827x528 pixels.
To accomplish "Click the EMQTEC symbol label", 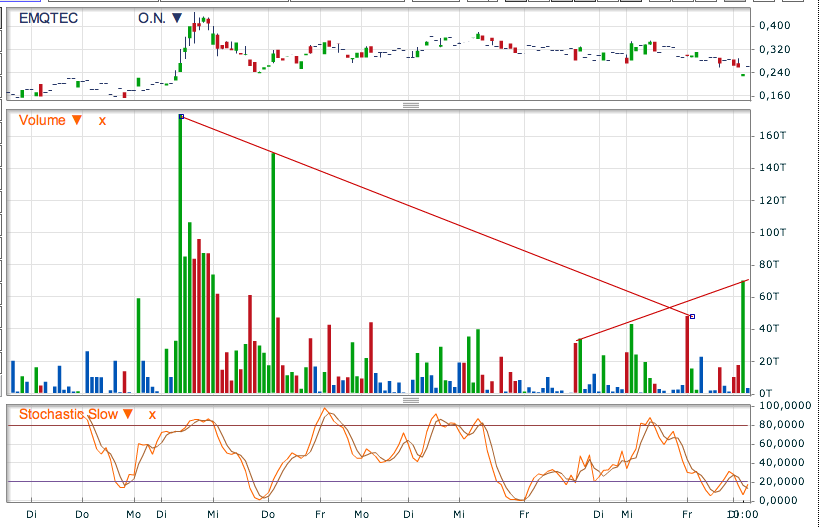I will [x=49, y=18].
